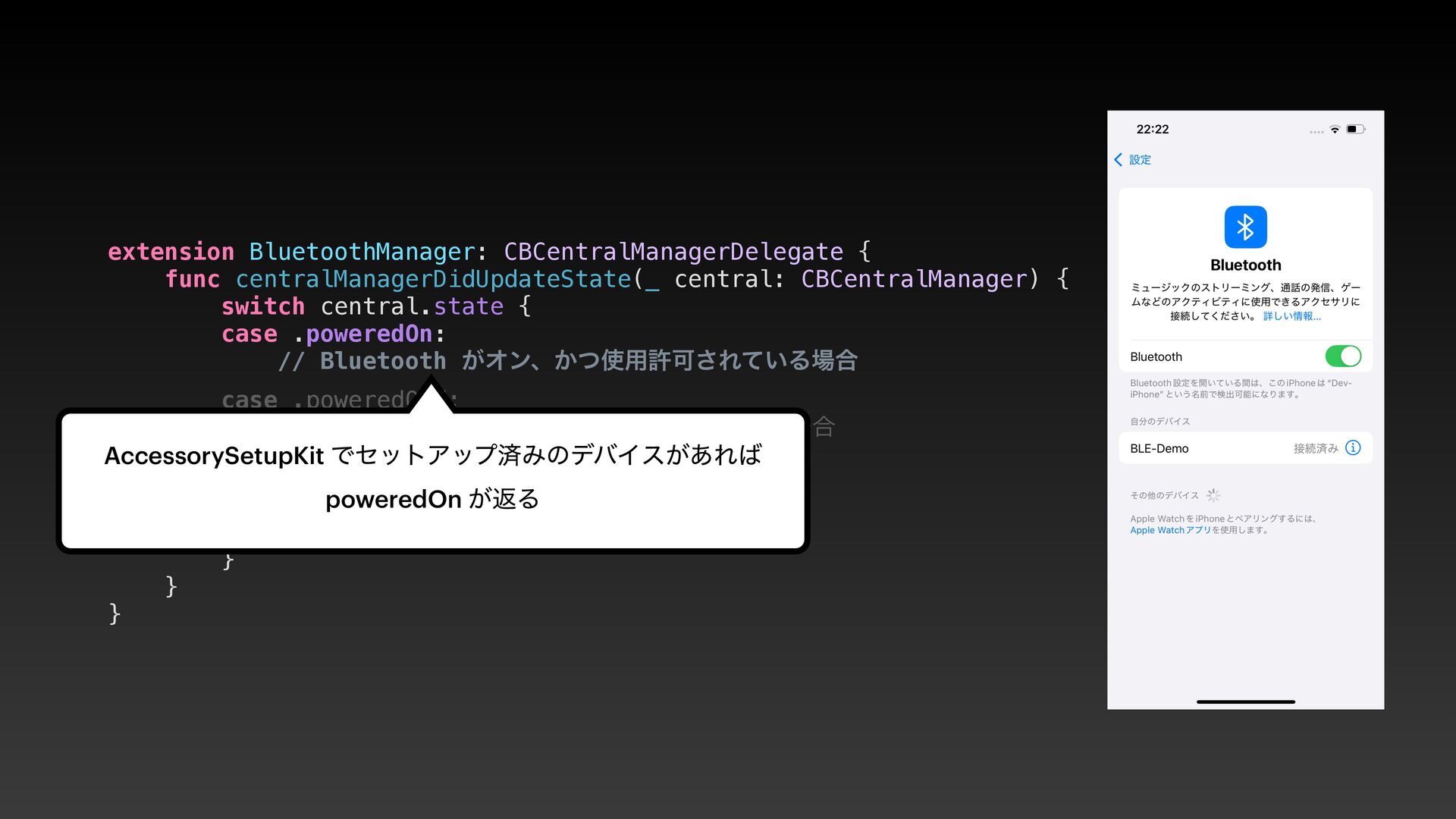Click centralManagerDidUpdateState in the code
The image size is (1456, 819).
click(434, 279)
